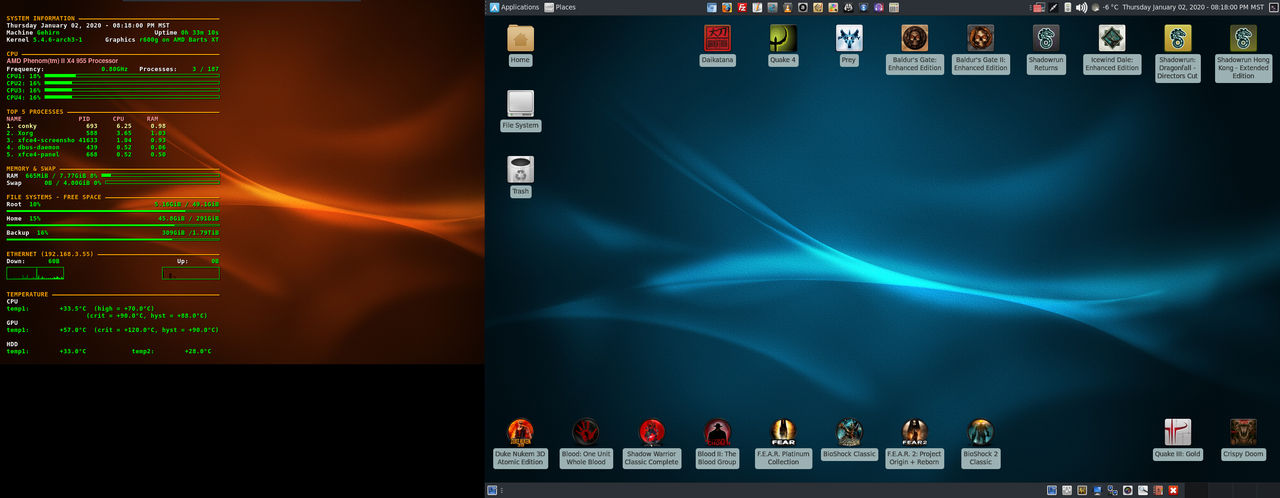Click the panel clock showing 08:18:00 PM
The height and width of the screenshot is (498, 1280).
[1193, 7]
